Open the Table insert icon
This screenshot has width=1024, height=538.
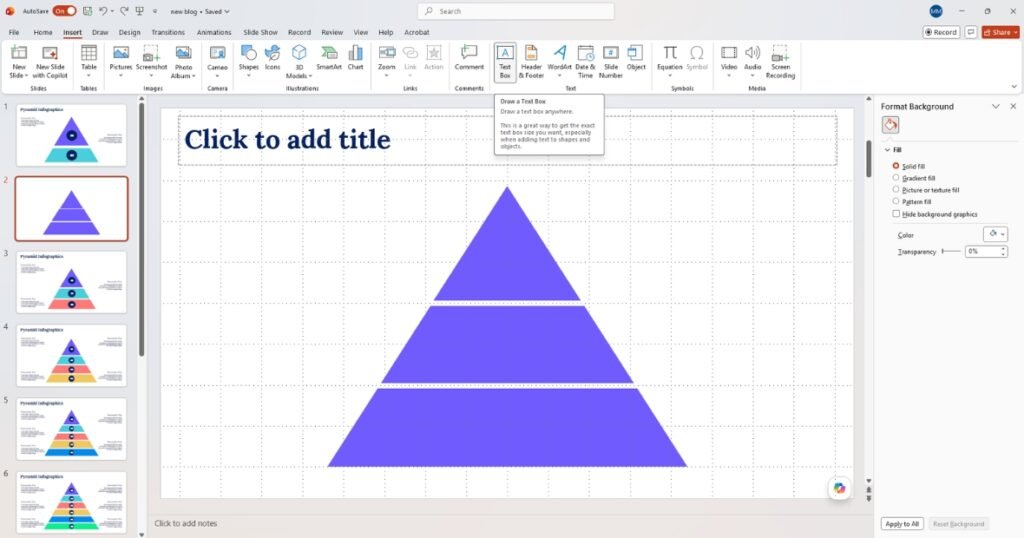click(89, 53)
